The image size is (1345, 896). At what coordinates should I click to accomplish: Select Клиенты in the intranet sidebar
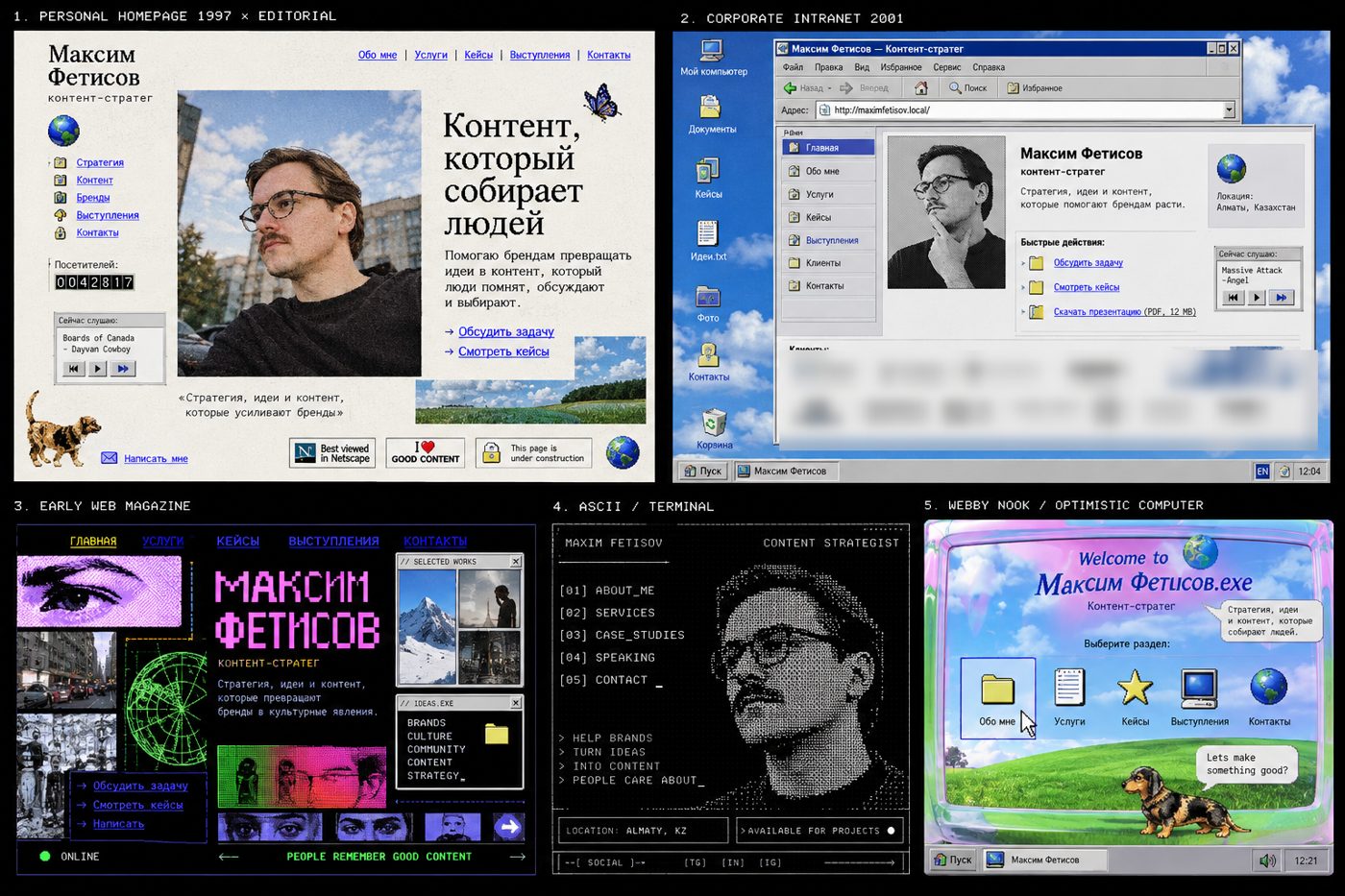828,262
